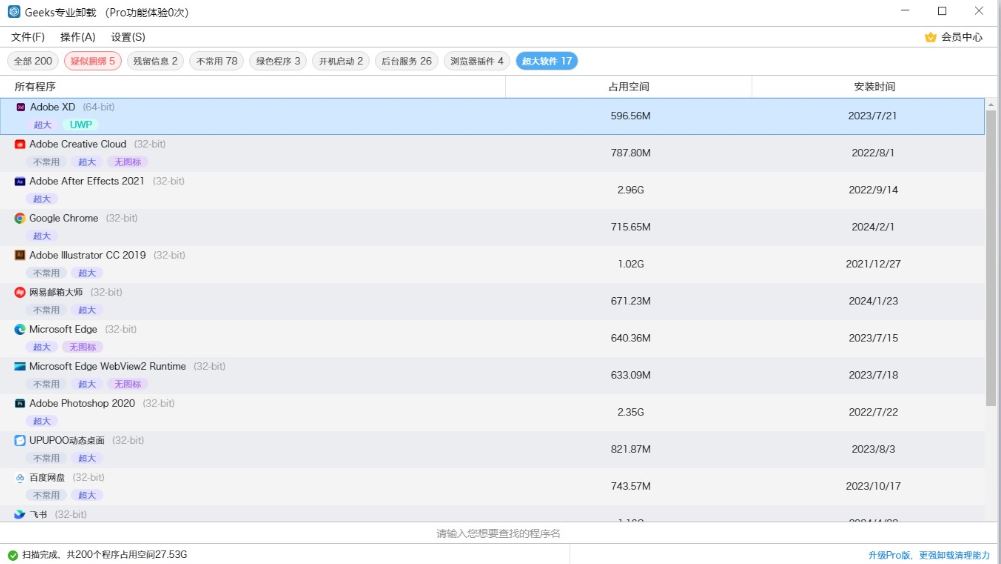Click the After Effects 2021 icon
Image resolution: width=1001 pixels, height=564 pixels.
20,181
